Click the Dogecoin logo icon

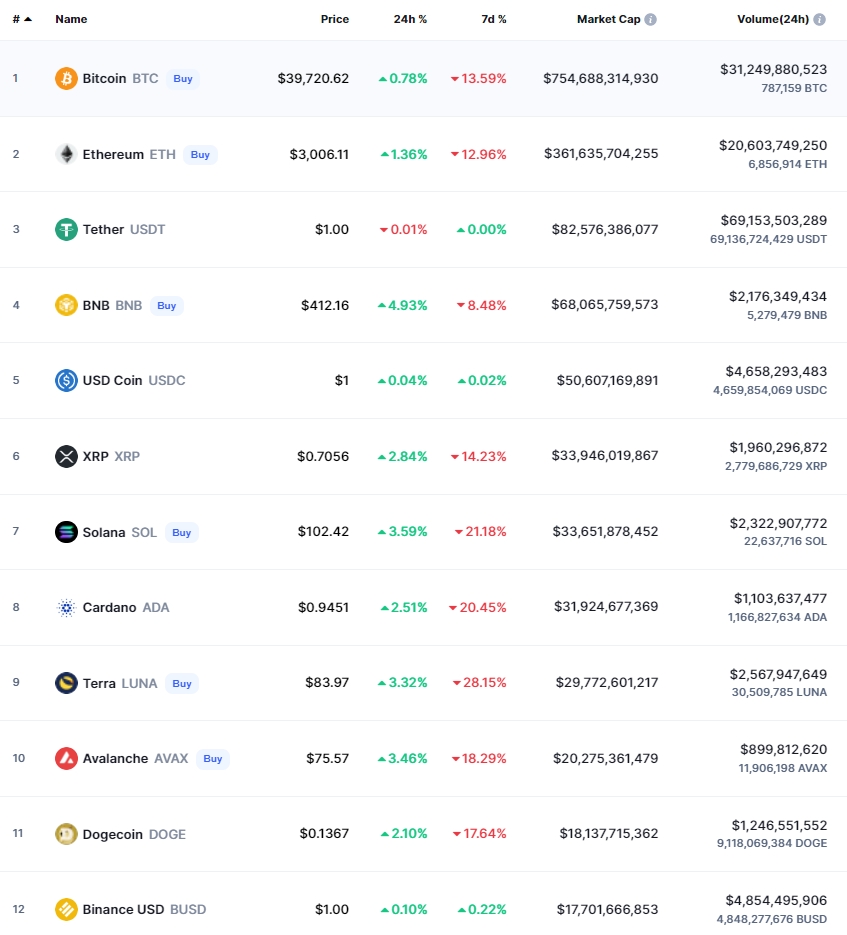click(66, 834)
